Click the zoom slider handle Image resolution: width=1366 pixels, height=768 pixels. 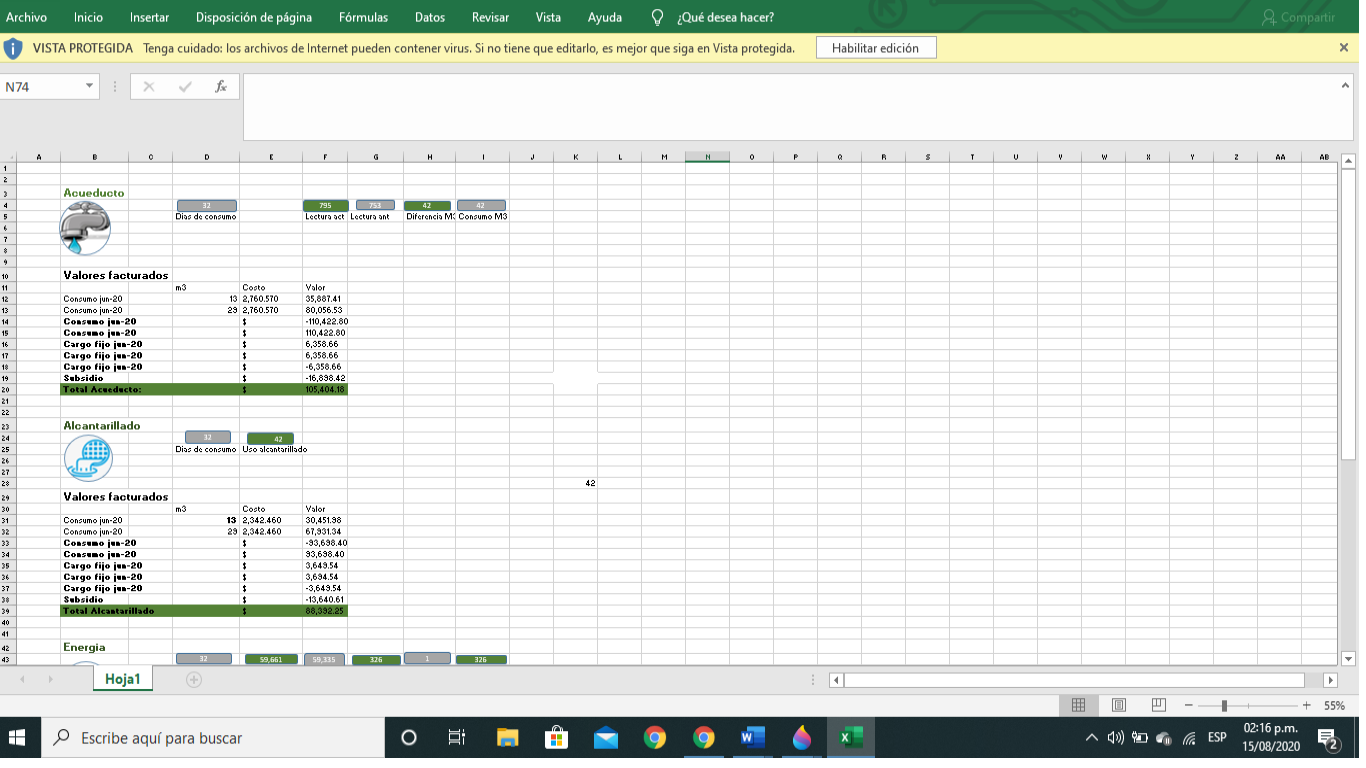pyautogui.click(x=1224, y=705)
